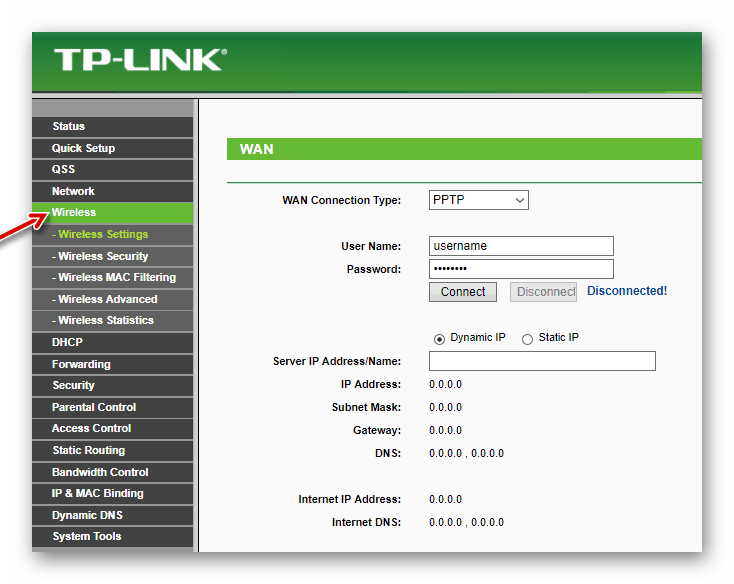Open Quick Setup page
Image resolution: width=734 pixels, height=584 pixels.
pos(112,148)
